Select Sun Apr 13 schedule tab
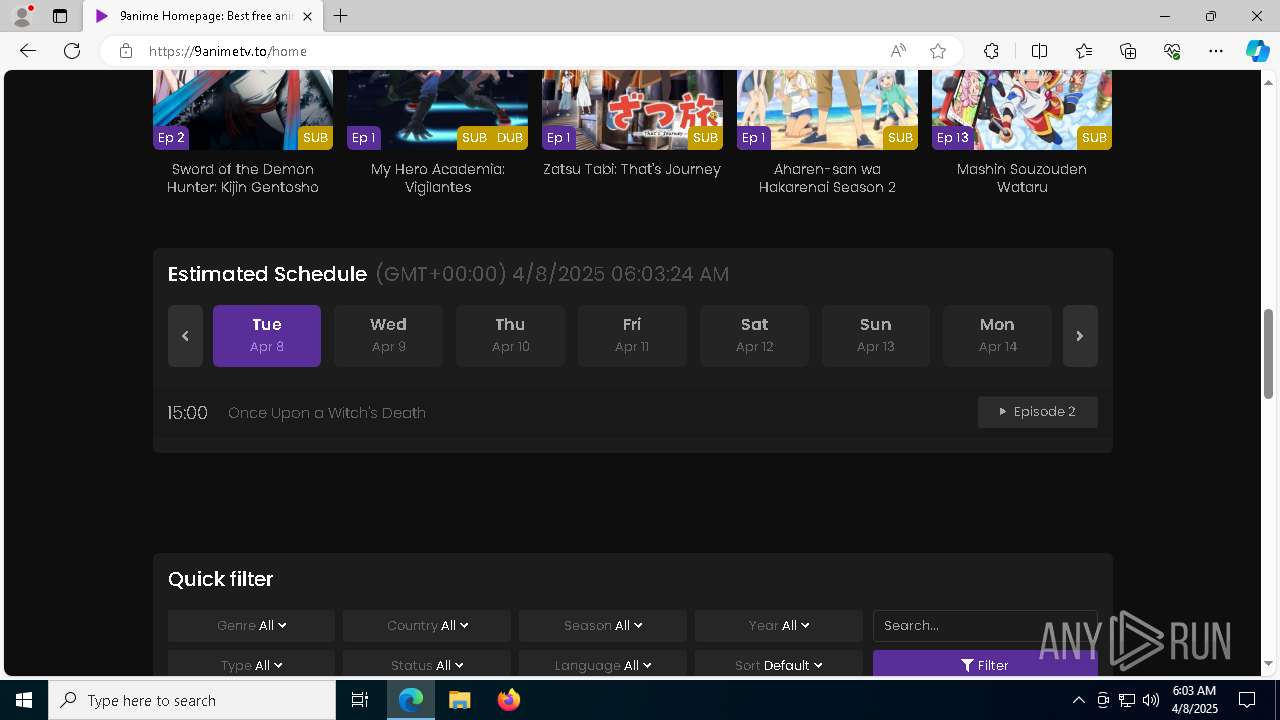 click(876, 336)
